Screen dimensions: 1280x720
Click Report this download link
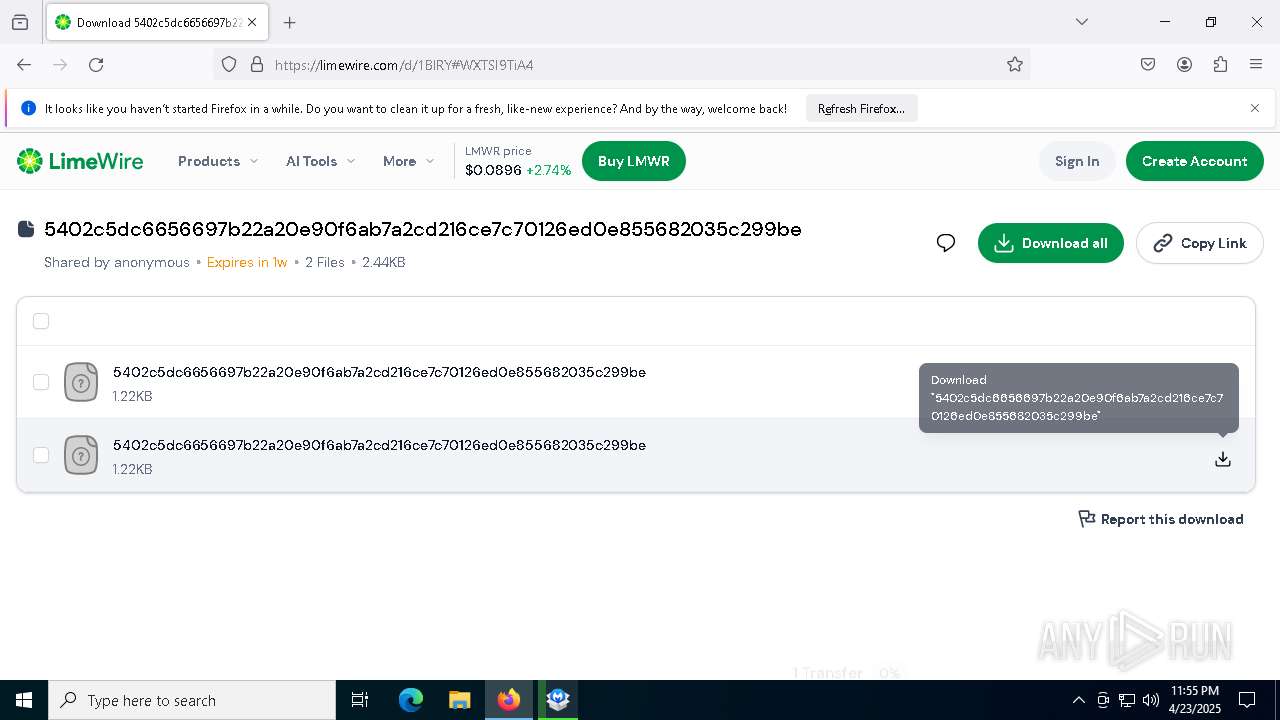point(1161,519)
